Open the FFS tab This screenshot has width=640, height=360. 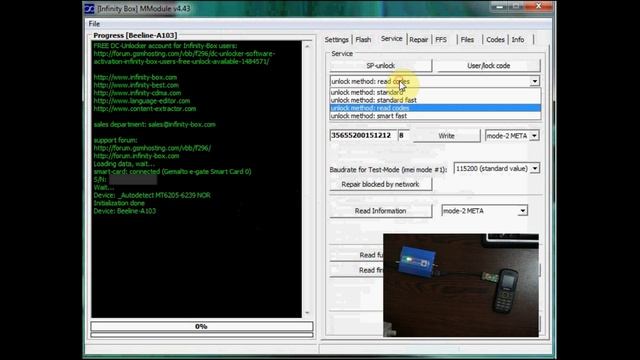tap(441, 40)
